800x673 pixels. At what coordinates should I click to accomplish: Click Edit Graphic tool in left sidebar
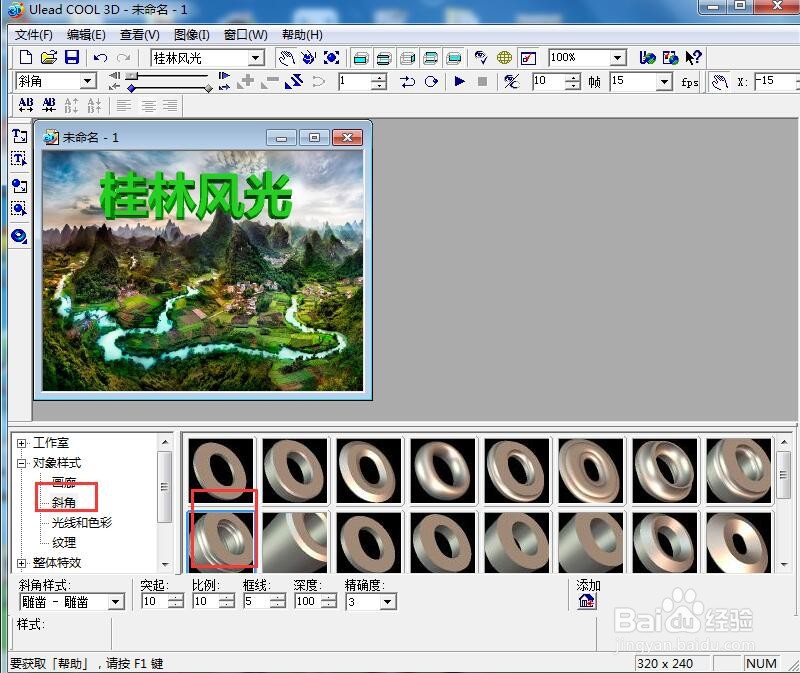19,209
